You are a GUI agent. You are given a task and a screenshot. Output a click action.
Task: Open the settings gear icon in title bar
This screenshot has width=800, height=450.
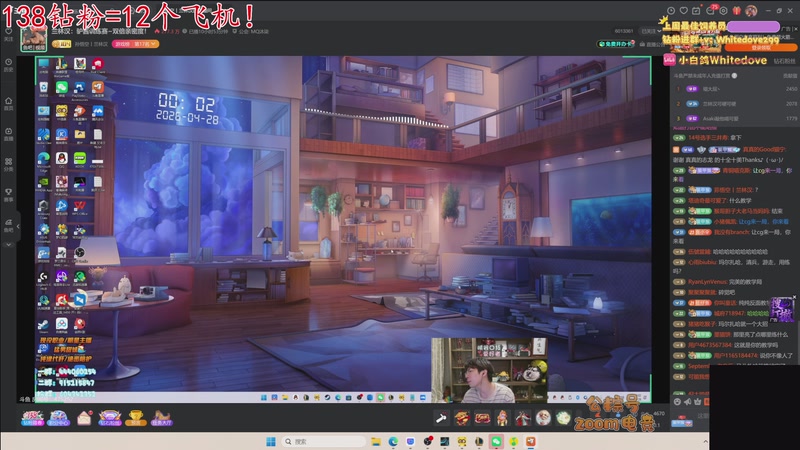(x=723, y=11)
